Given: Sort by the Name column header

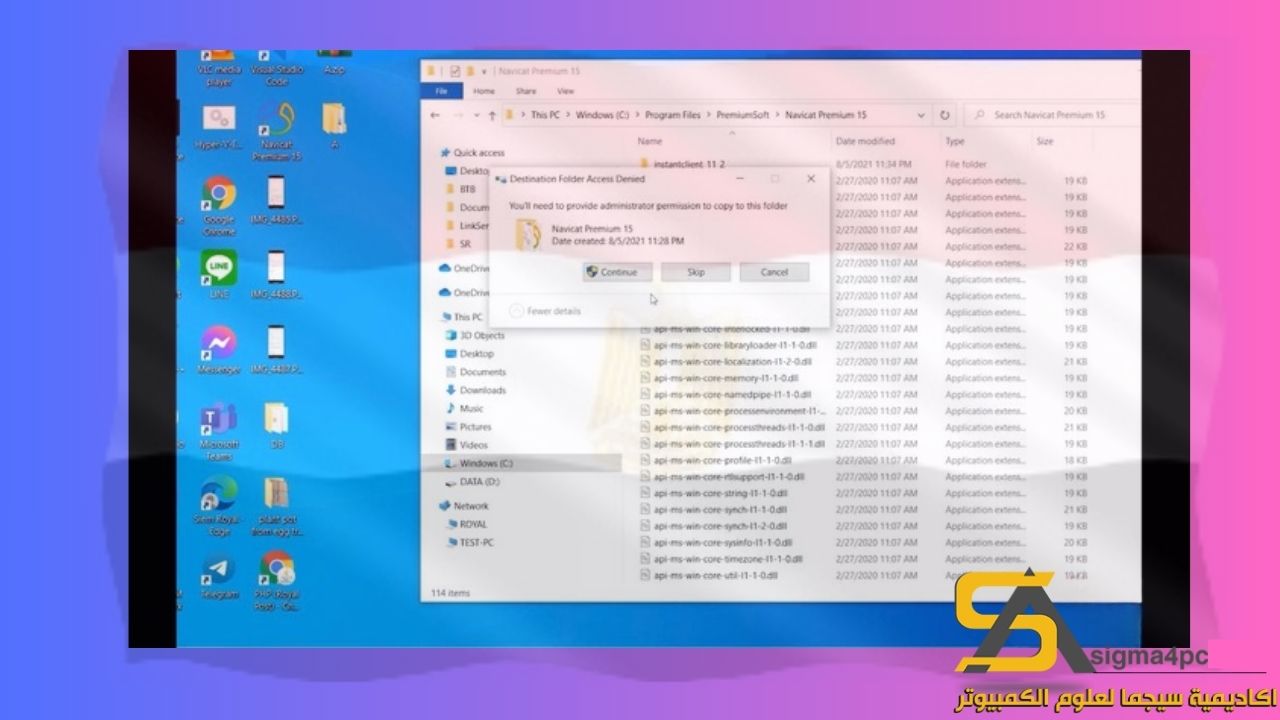Looking at the screenshot, I should [650, 141].
